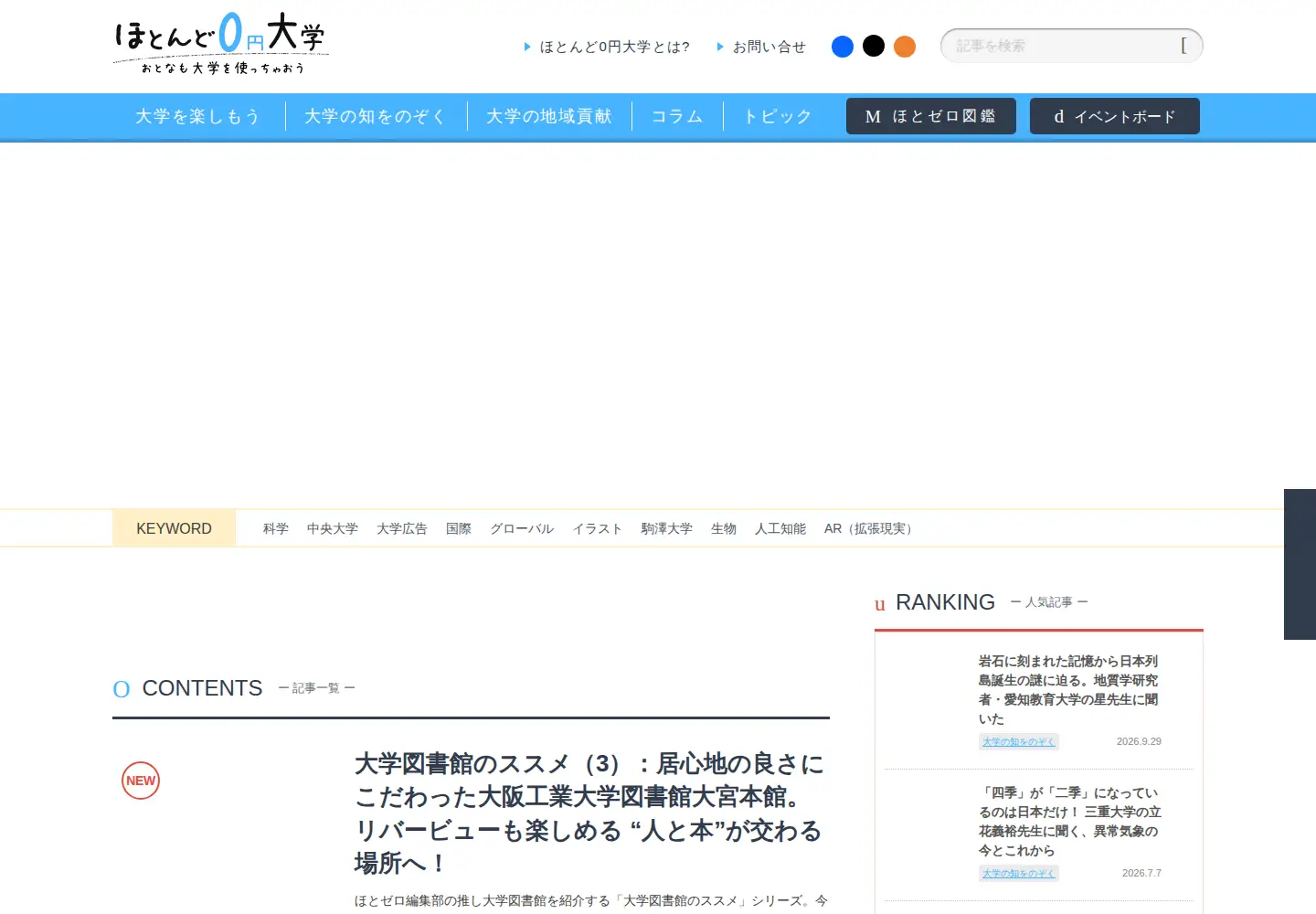
Task: Select コラム menu item
Action: click(x=677, y=116)
